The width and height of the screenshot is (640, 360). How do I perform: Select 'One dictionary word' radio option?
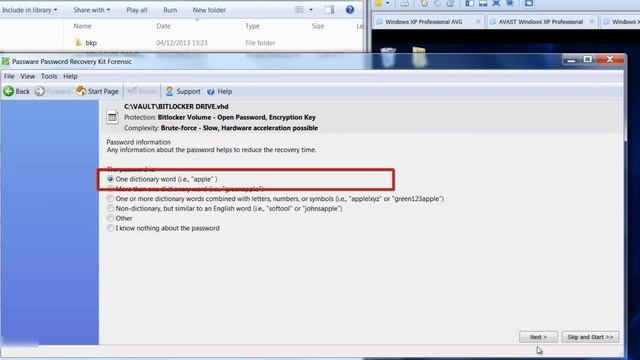[x=110, y=179]
